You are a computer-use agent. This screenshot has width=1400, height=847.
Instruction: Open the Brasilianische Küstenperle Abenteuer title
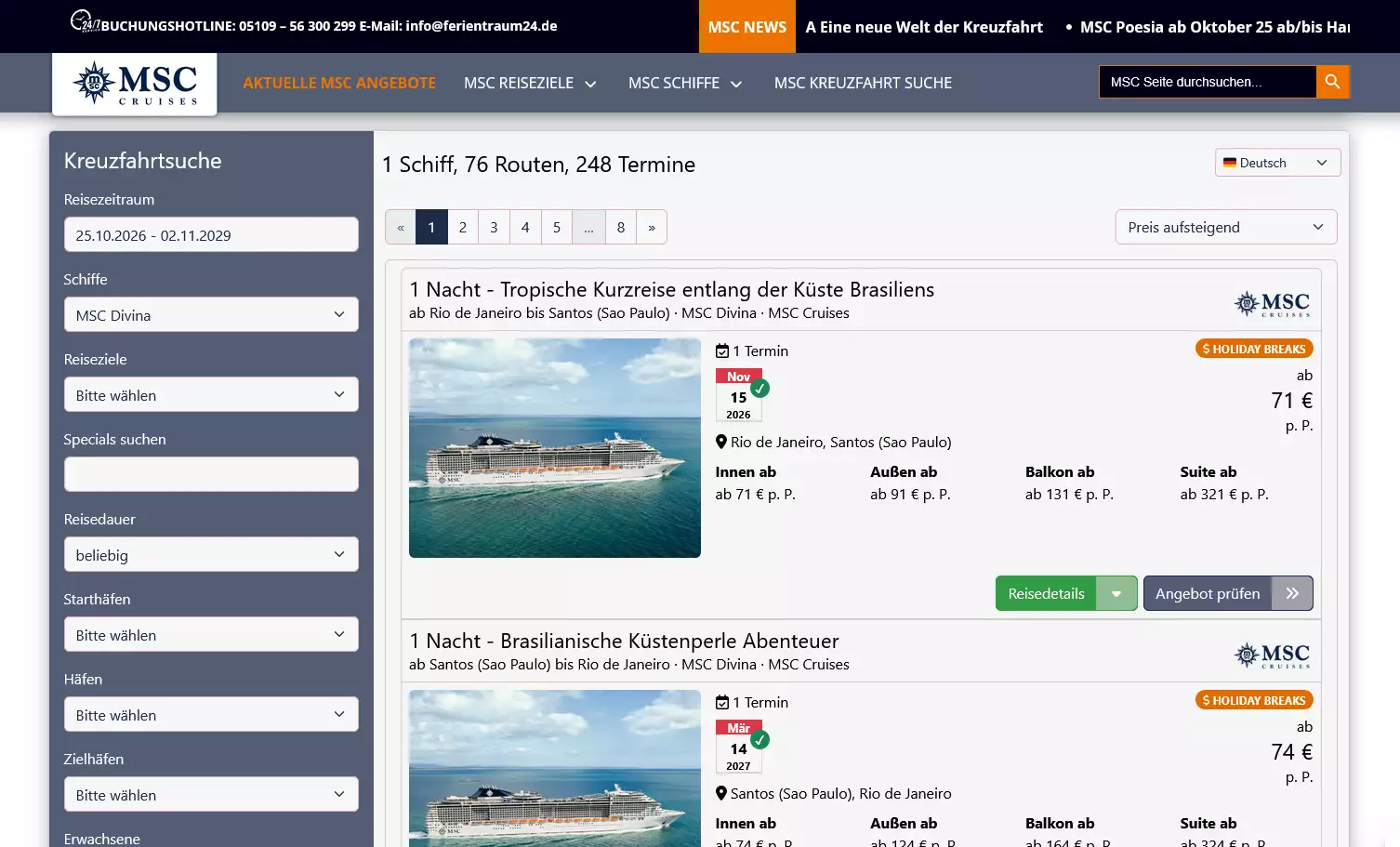[624, 642]
